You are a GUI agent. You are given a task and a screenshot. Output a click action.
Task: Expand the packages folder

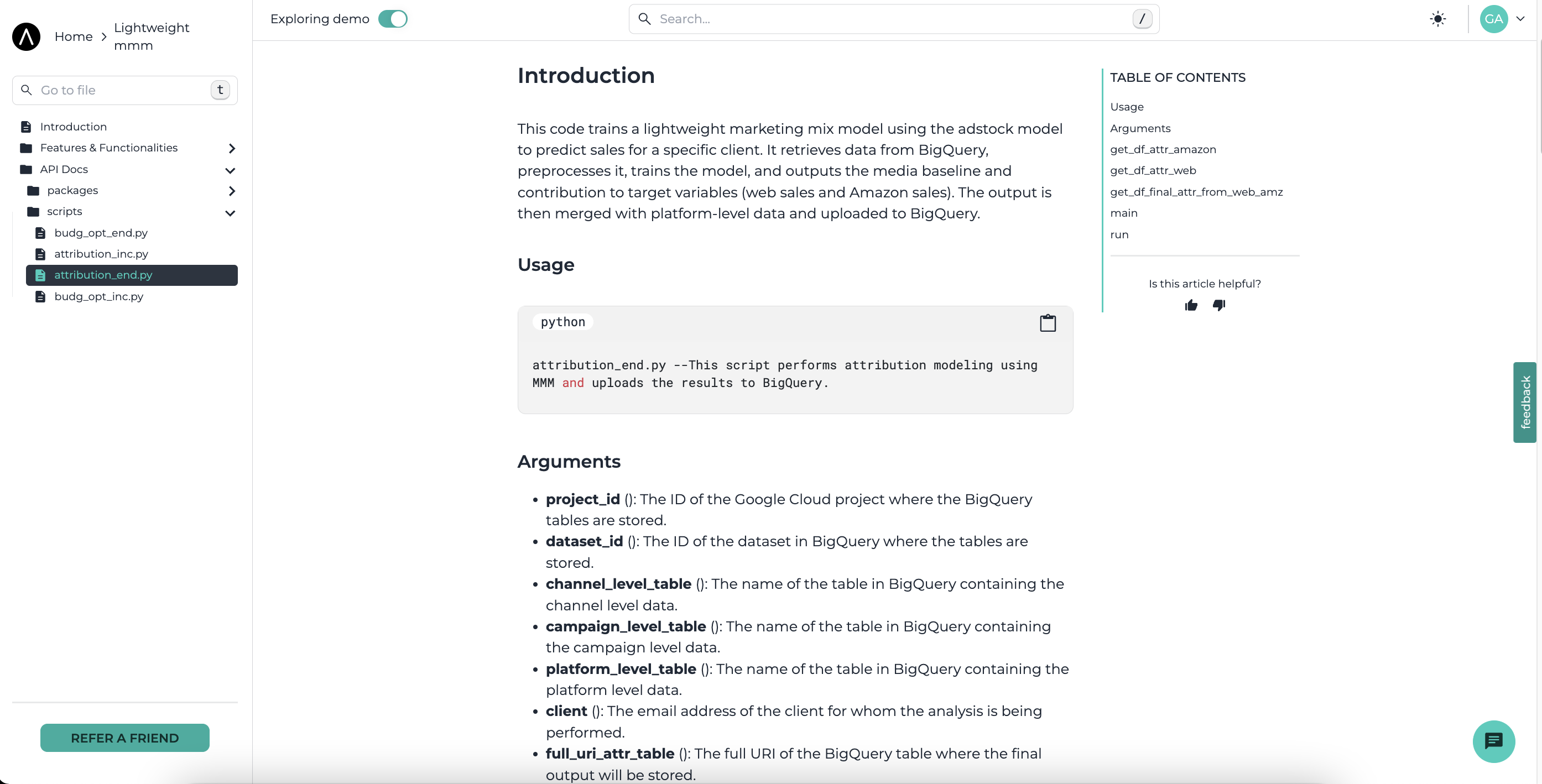tap(232, 191)
